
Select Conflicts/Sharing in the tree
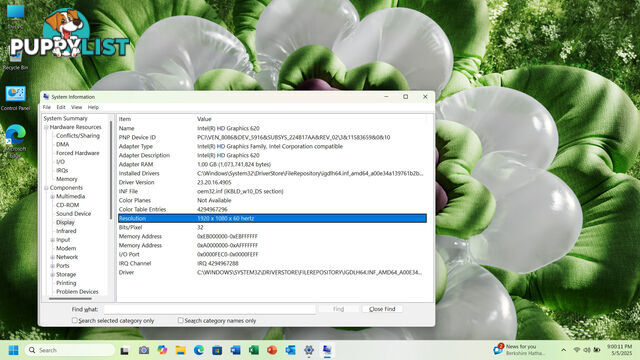78,136
